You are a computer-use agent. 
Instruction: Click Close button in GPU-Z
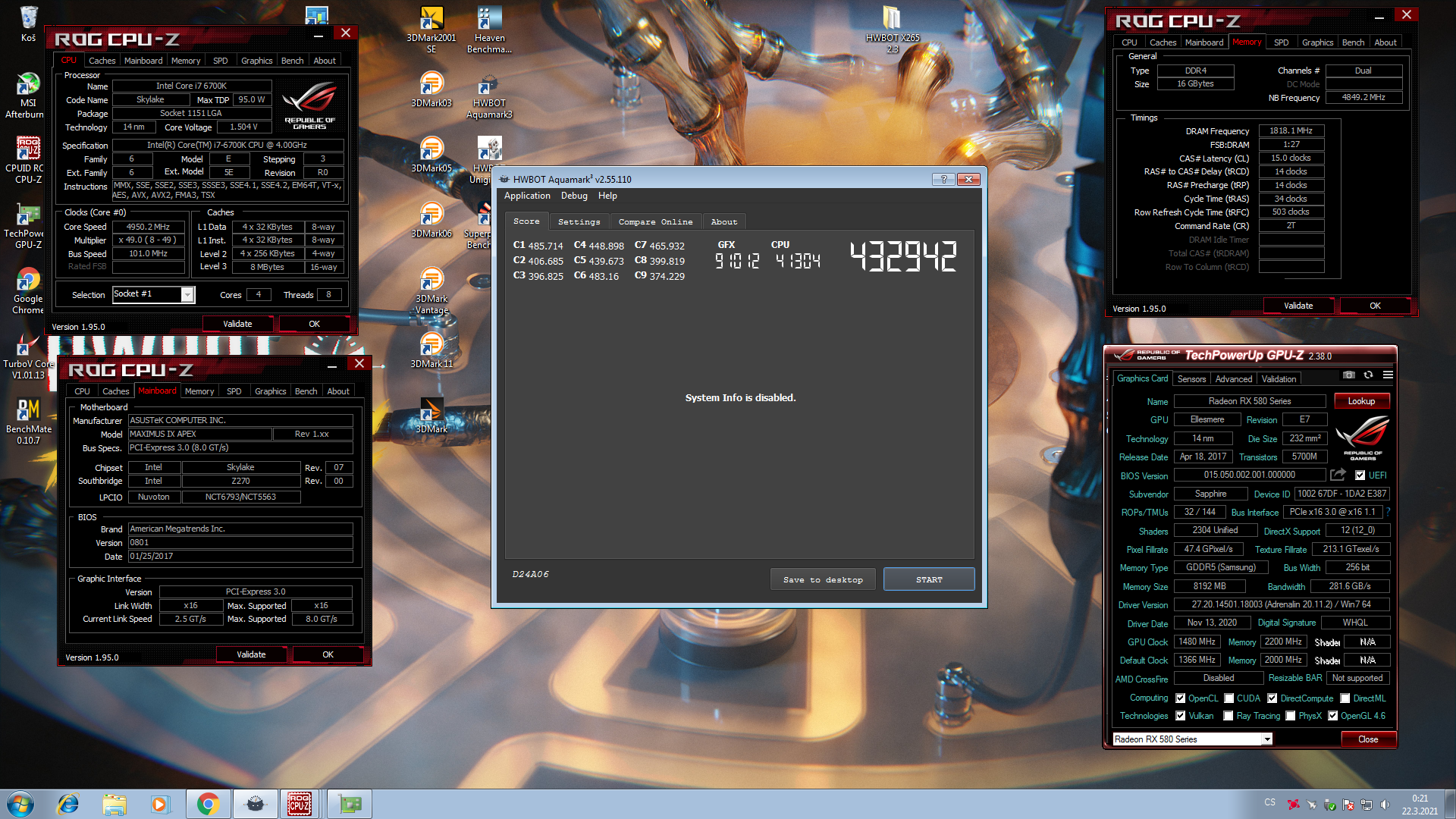click(x=1368, y=739)
